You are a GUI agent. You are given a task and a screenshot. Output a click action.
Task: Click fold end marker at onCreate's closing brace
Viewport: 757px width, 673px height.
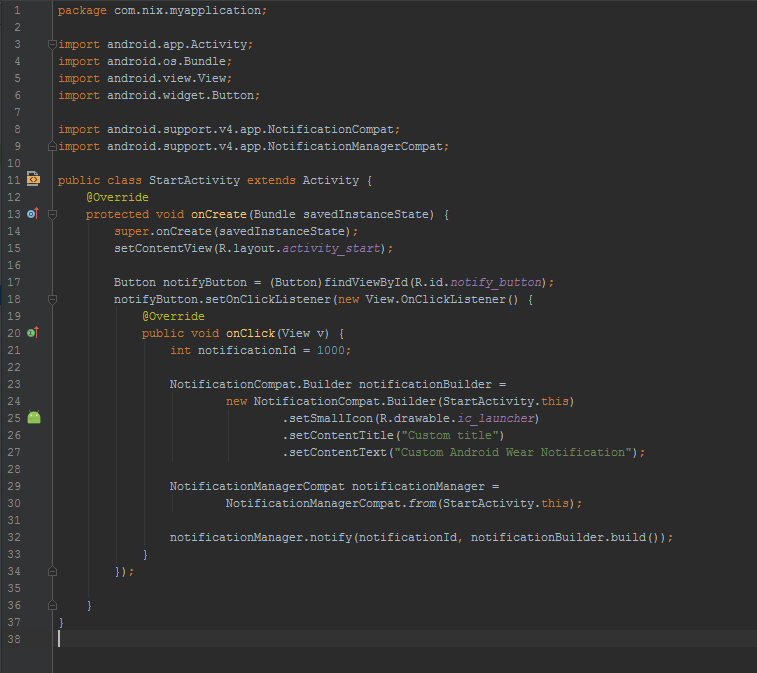pyautogui.click(x=52, y=605)
